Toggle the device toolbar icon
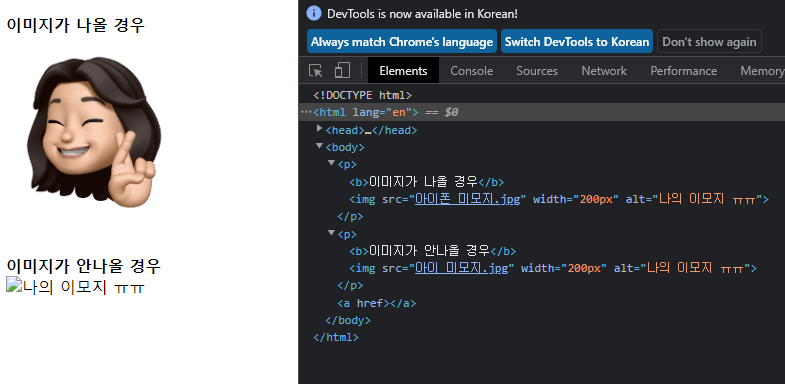The height and width of the screenshot is (384, 785). pos(342,71)
